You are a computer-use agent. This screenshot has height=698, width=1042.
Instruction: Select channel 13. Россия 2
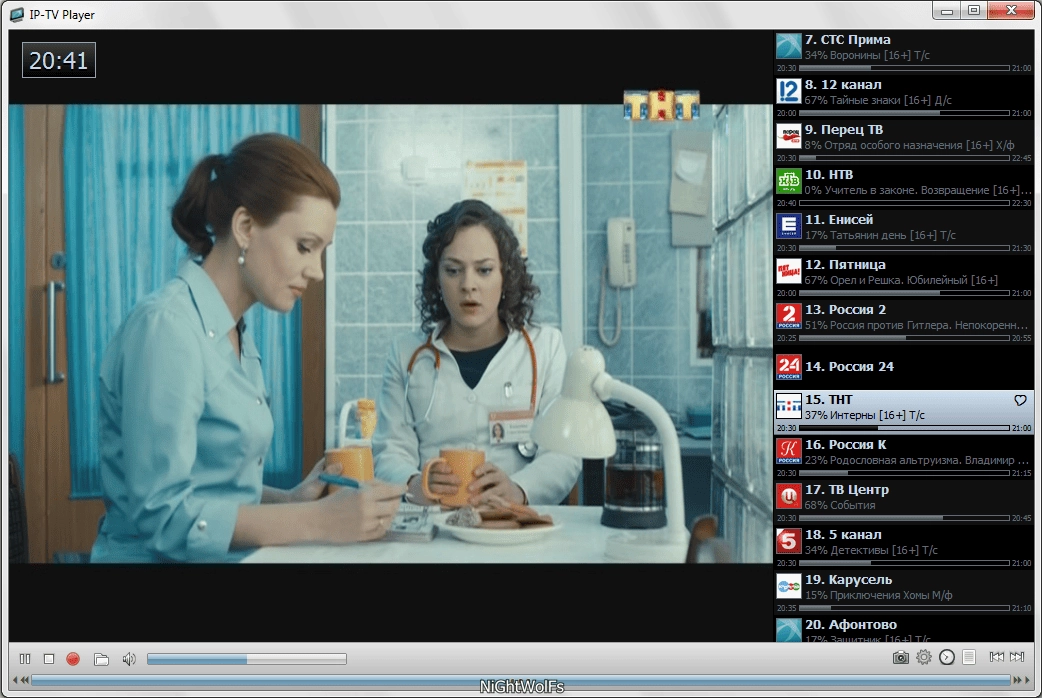click(x=904, y=323)
